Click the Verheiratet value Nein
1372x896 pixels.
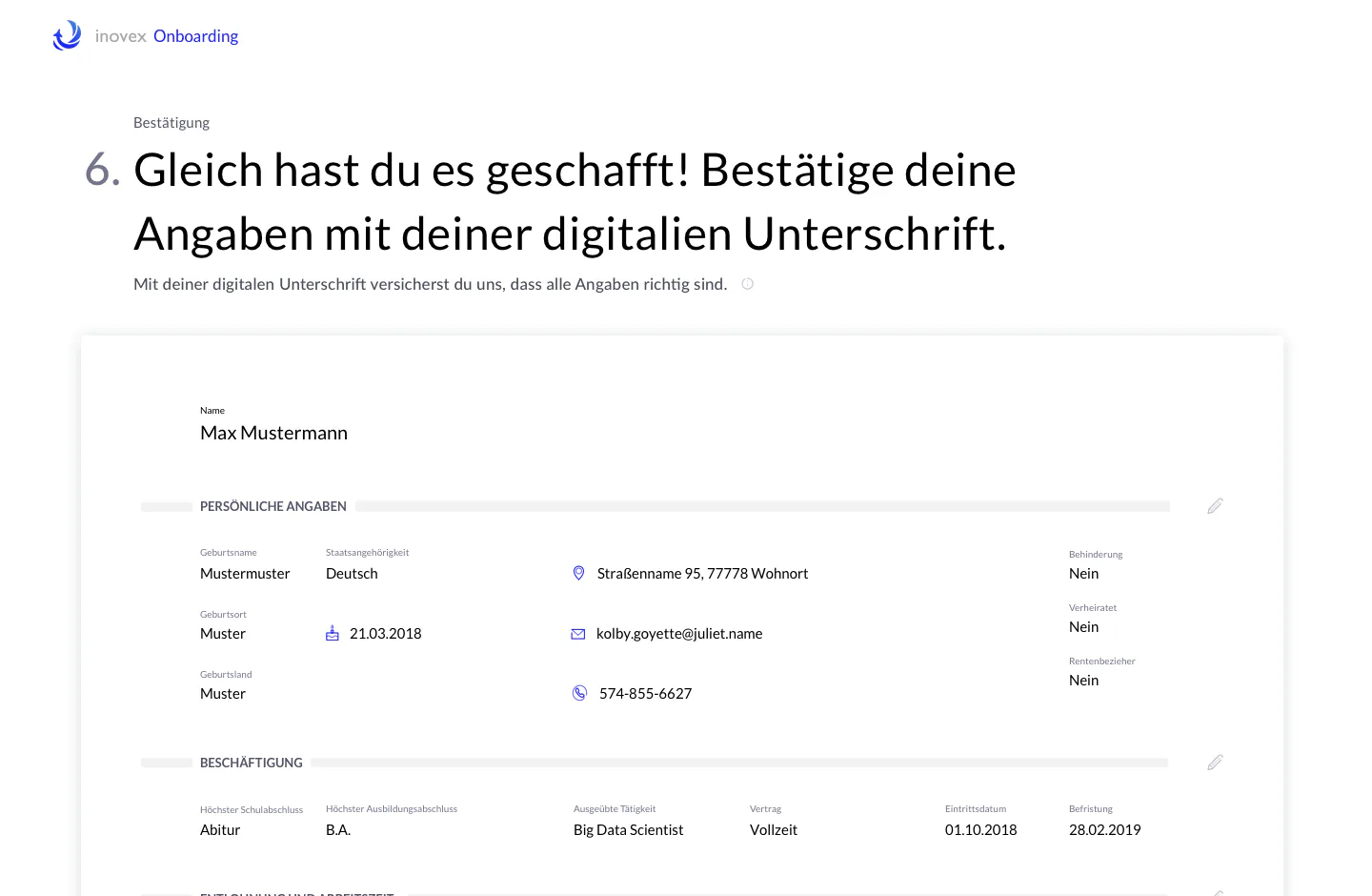[1083, 627]
